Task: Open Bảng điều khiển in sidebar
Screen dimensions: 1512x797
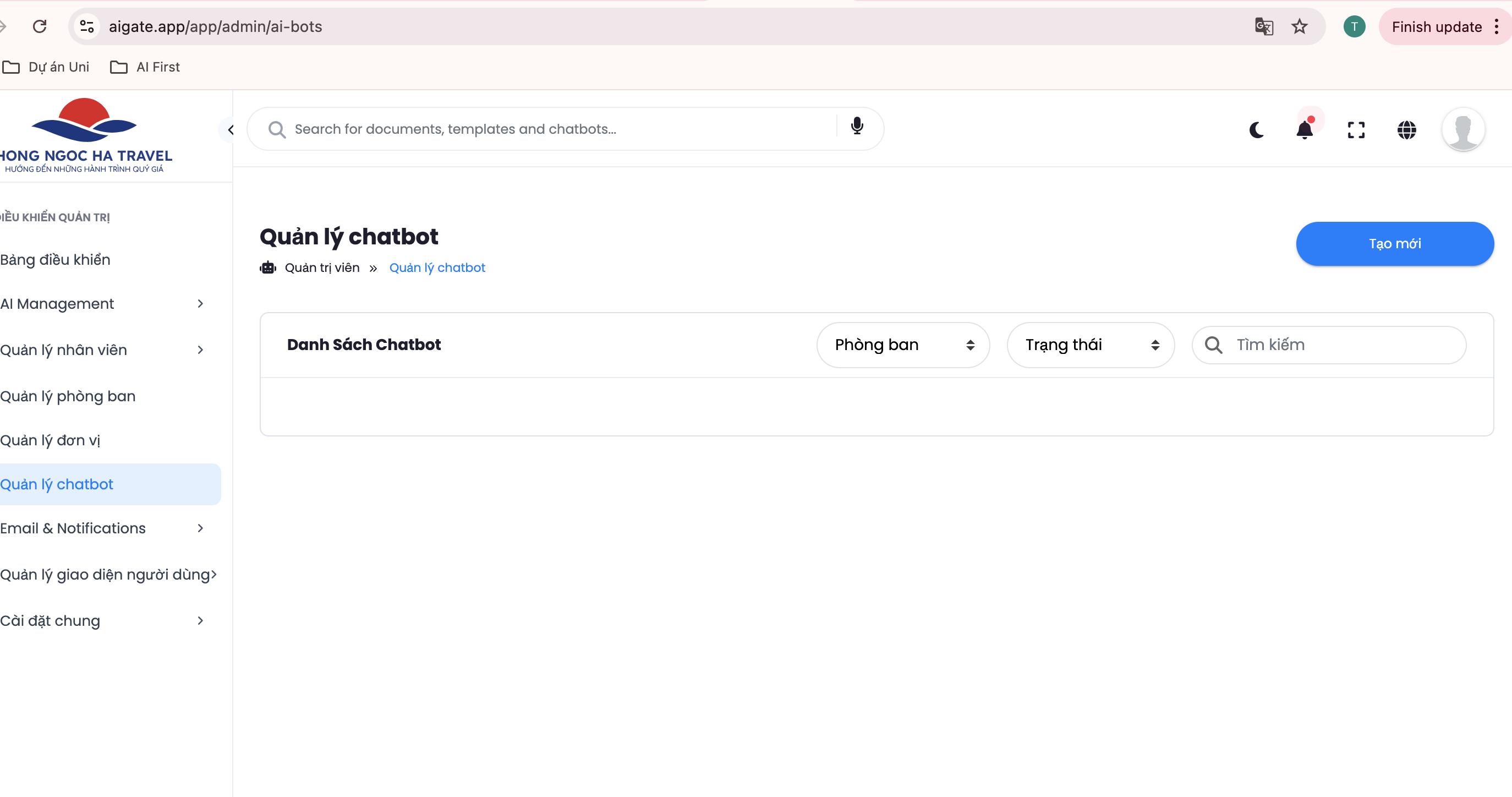Action: click(56, 260)
